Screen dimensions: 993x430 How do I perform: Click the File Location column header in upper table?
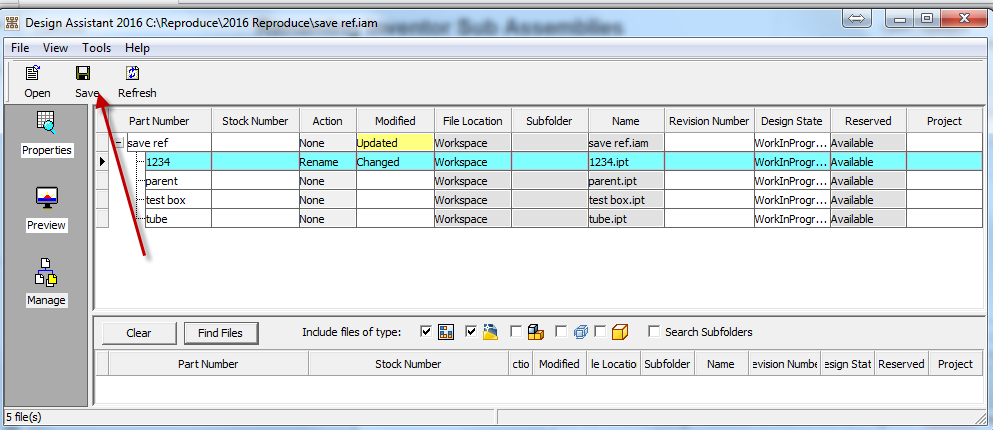point(472,121)
